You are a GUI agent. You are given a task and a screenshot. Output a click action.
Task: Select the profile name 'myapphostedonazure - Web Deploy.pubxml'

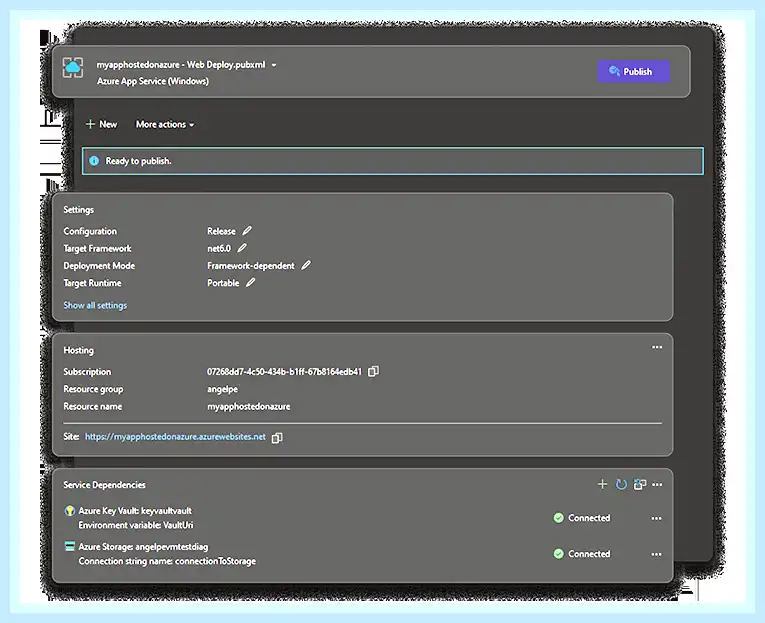[181, 64]
